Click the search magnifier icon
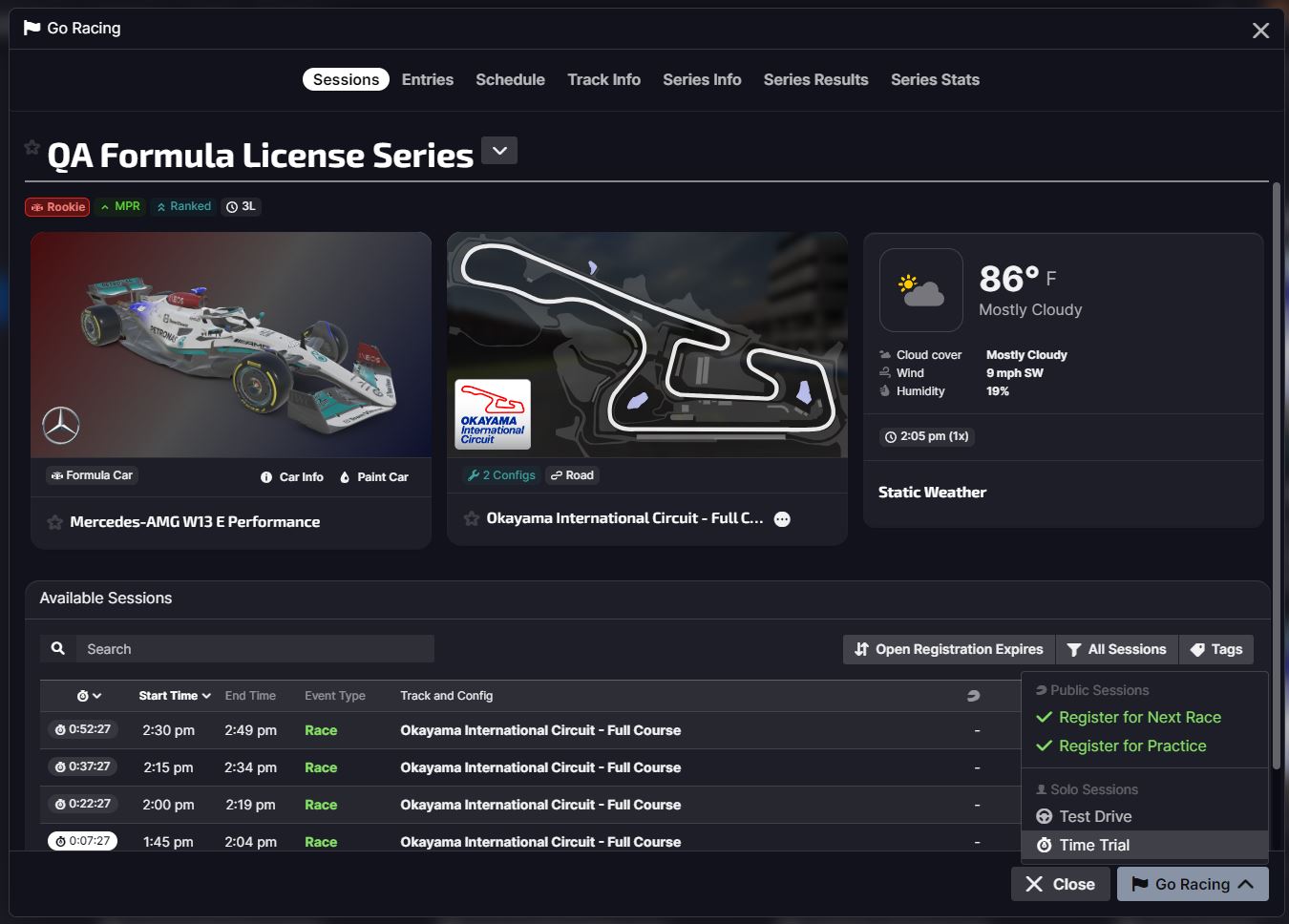1289x924 pixels. coord(57,648)
